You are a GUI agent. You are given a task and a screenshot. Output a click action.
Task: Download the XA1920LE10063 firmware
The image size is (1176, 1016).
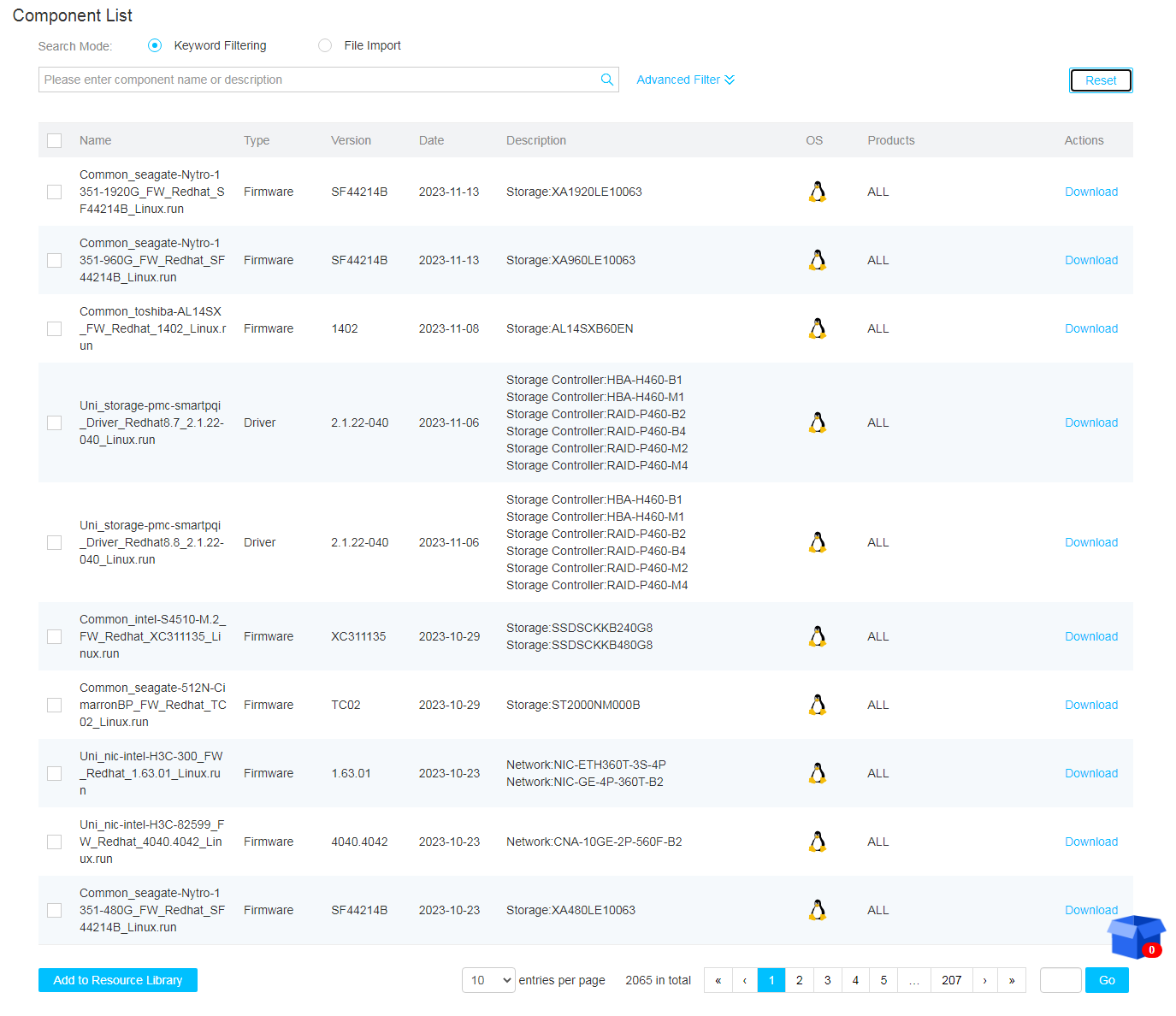pyautogui.click(x=1091, y=192)
